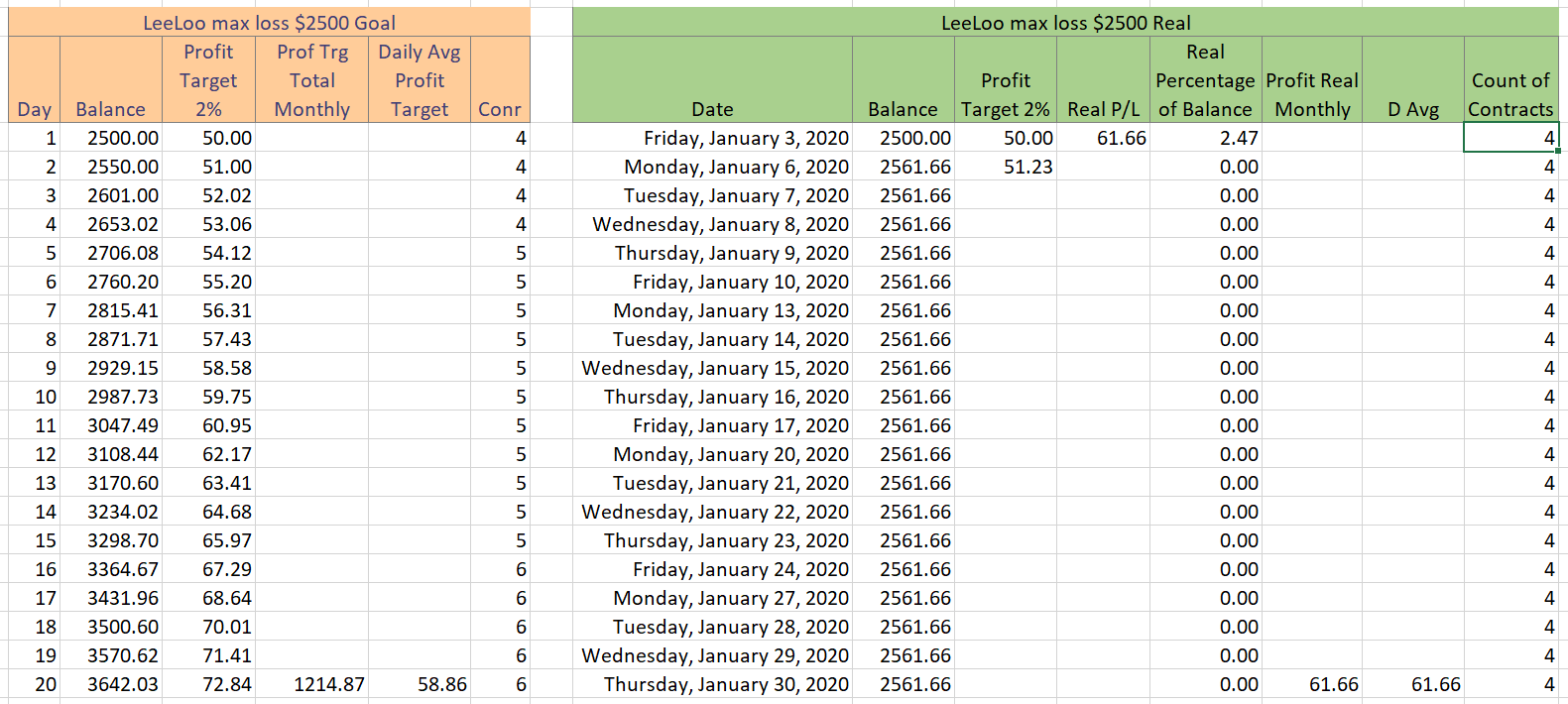Select the Monday, January 13, 2020 date cell

point(712,310)
